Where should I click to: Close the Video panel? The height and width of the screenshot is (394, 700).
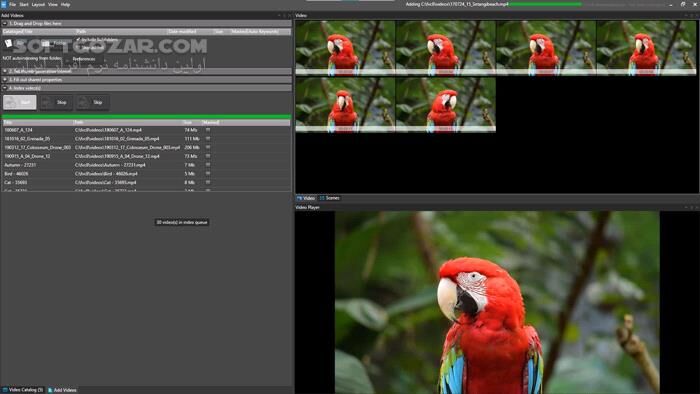pos(696,16)
